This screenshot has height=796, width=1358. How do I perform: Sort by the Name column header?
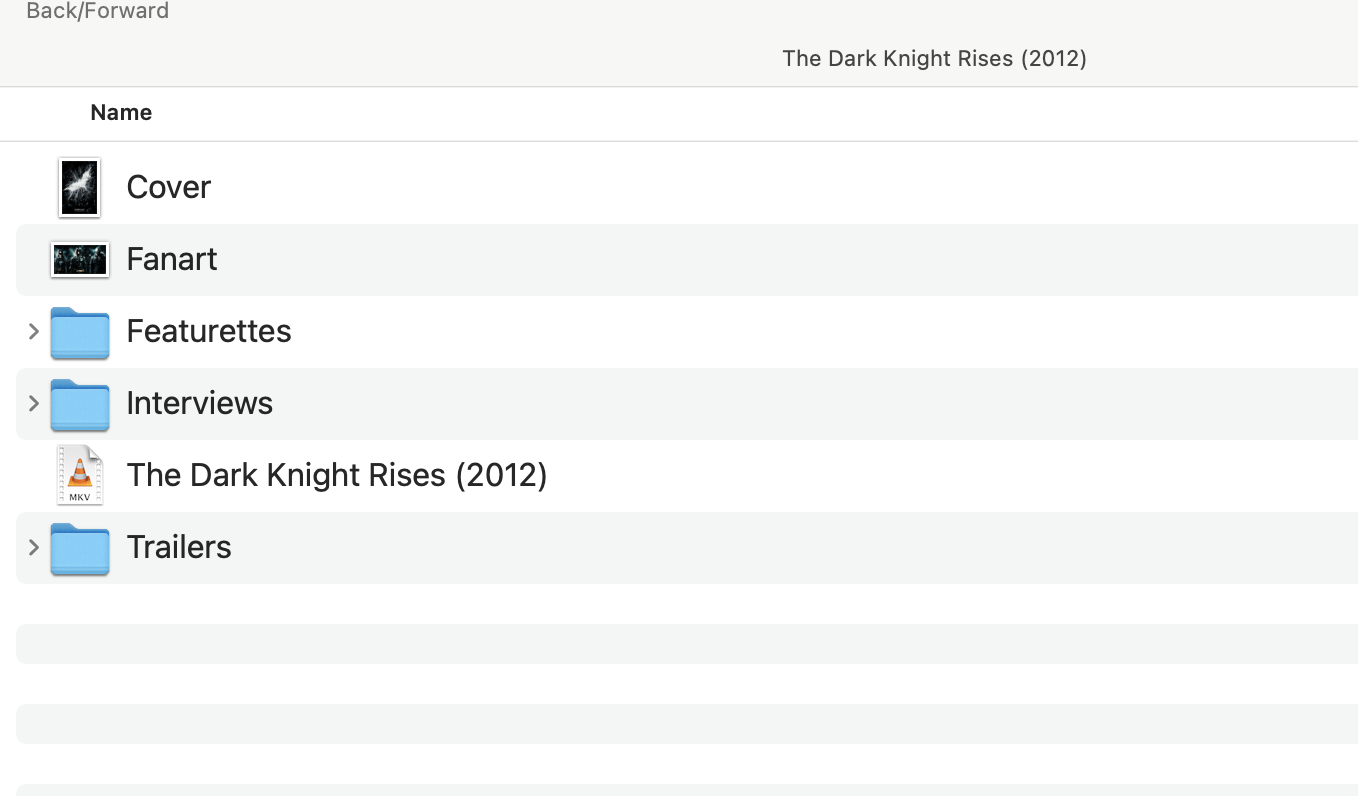[121, 113]
